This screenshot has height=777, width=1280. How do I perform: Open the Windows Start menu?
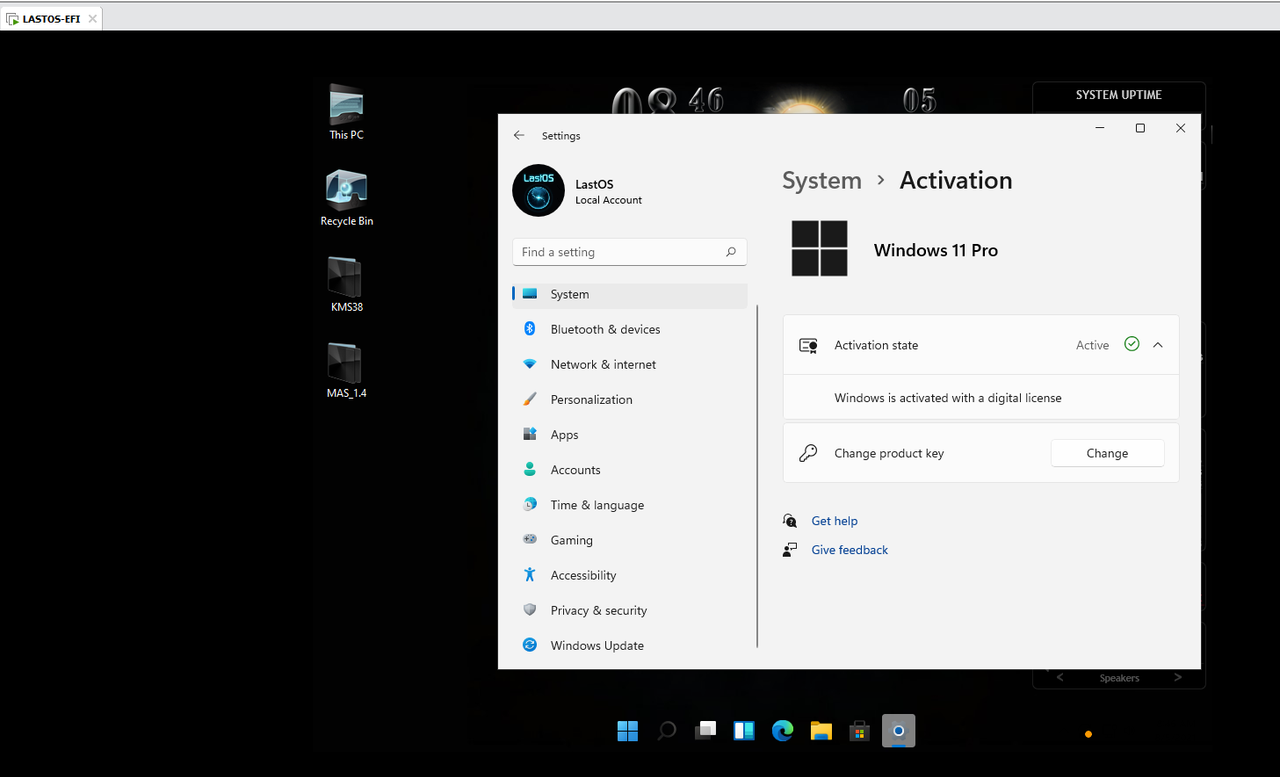(628, 731)
